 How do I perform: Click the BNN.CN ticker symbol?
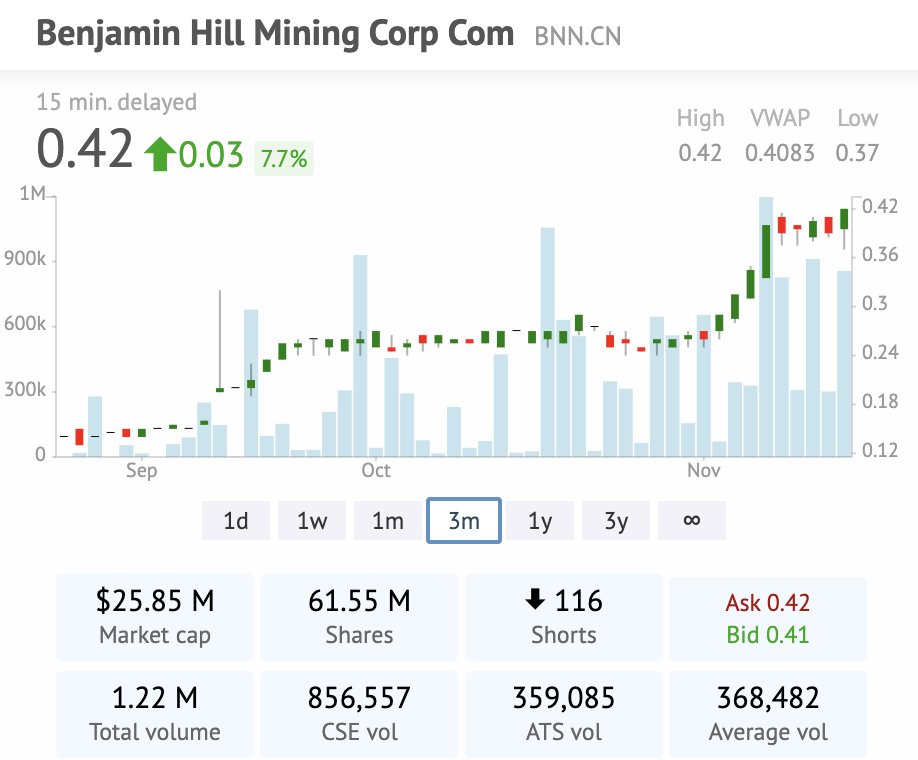click(578, 36)
